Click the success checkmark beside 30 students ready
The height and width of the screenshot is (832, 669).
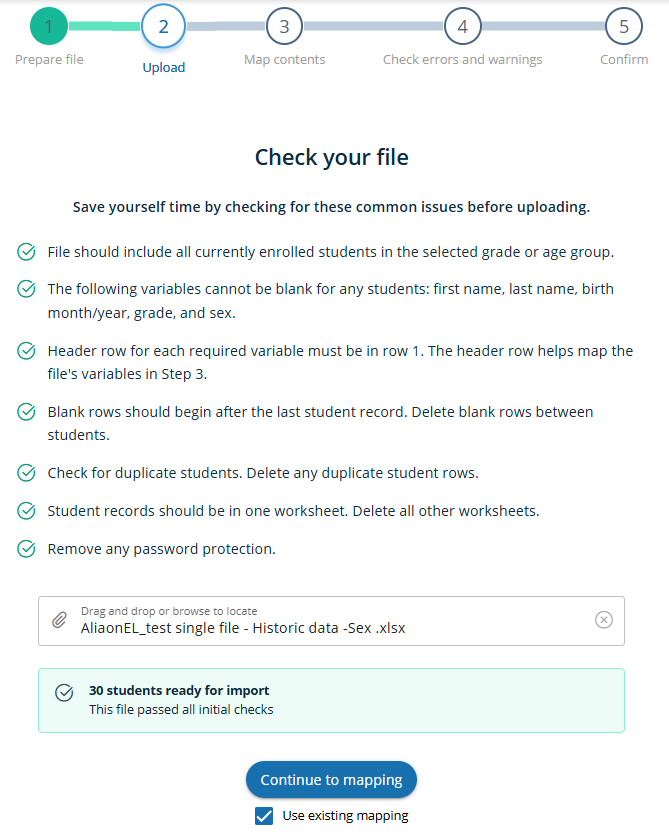coord(64,692)
